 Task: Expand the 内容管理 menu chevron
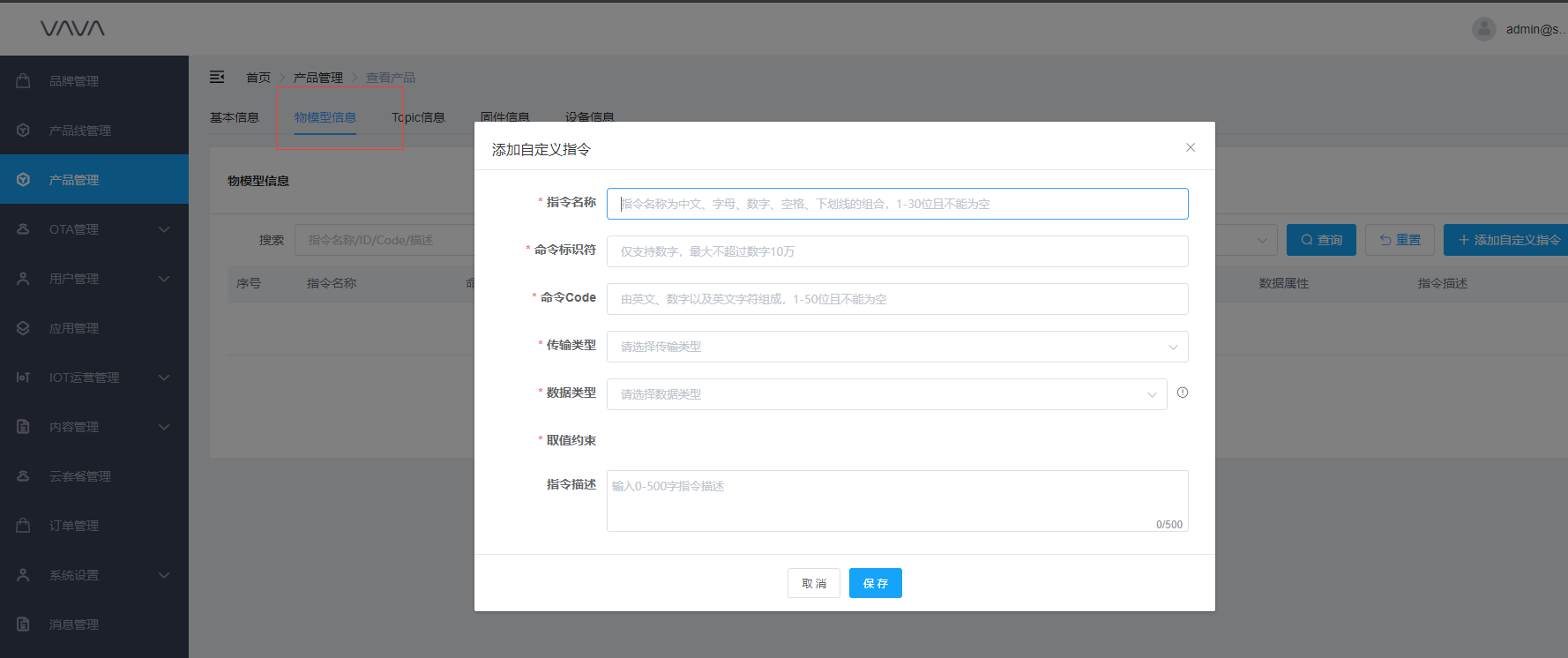164,427
